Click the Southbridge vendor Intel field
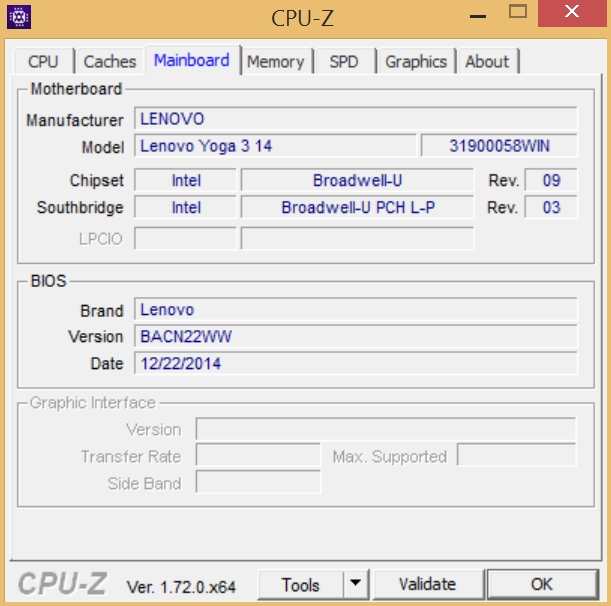 pyautogui.click(x=185, y=207)
